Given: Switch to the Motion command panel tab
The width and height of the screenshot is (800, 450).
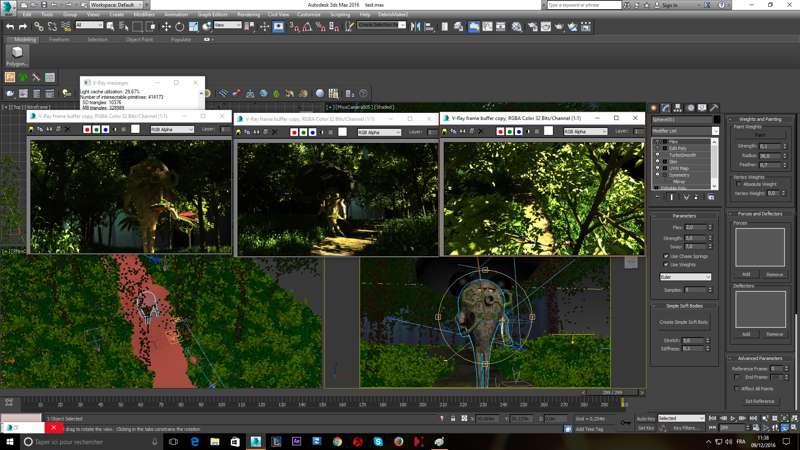Looking at the screenshot, I should (x=690, y=108).
